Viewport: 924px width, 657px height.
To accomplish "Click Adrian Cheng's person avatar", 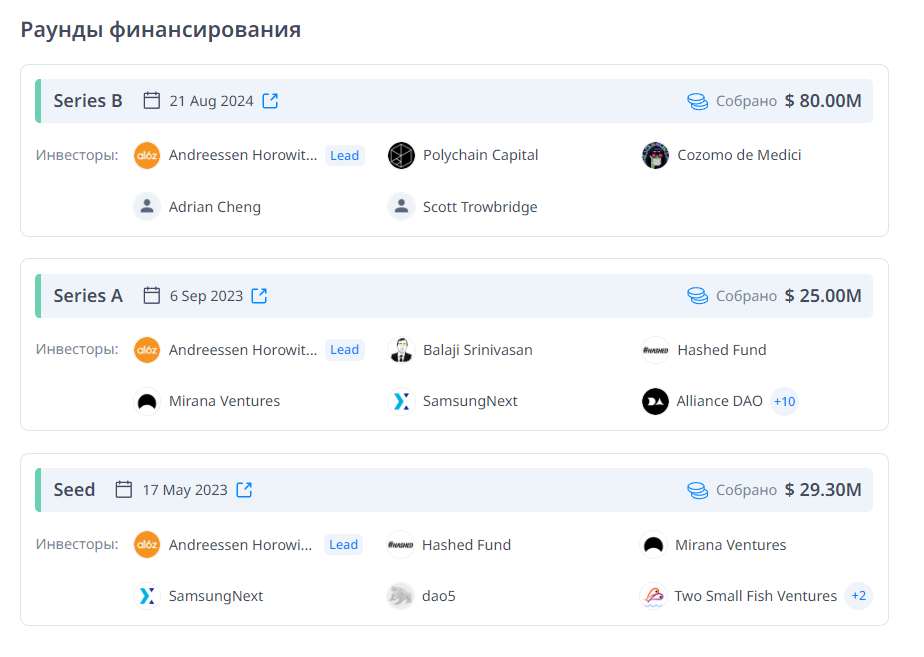I will (x=147, y=207).
